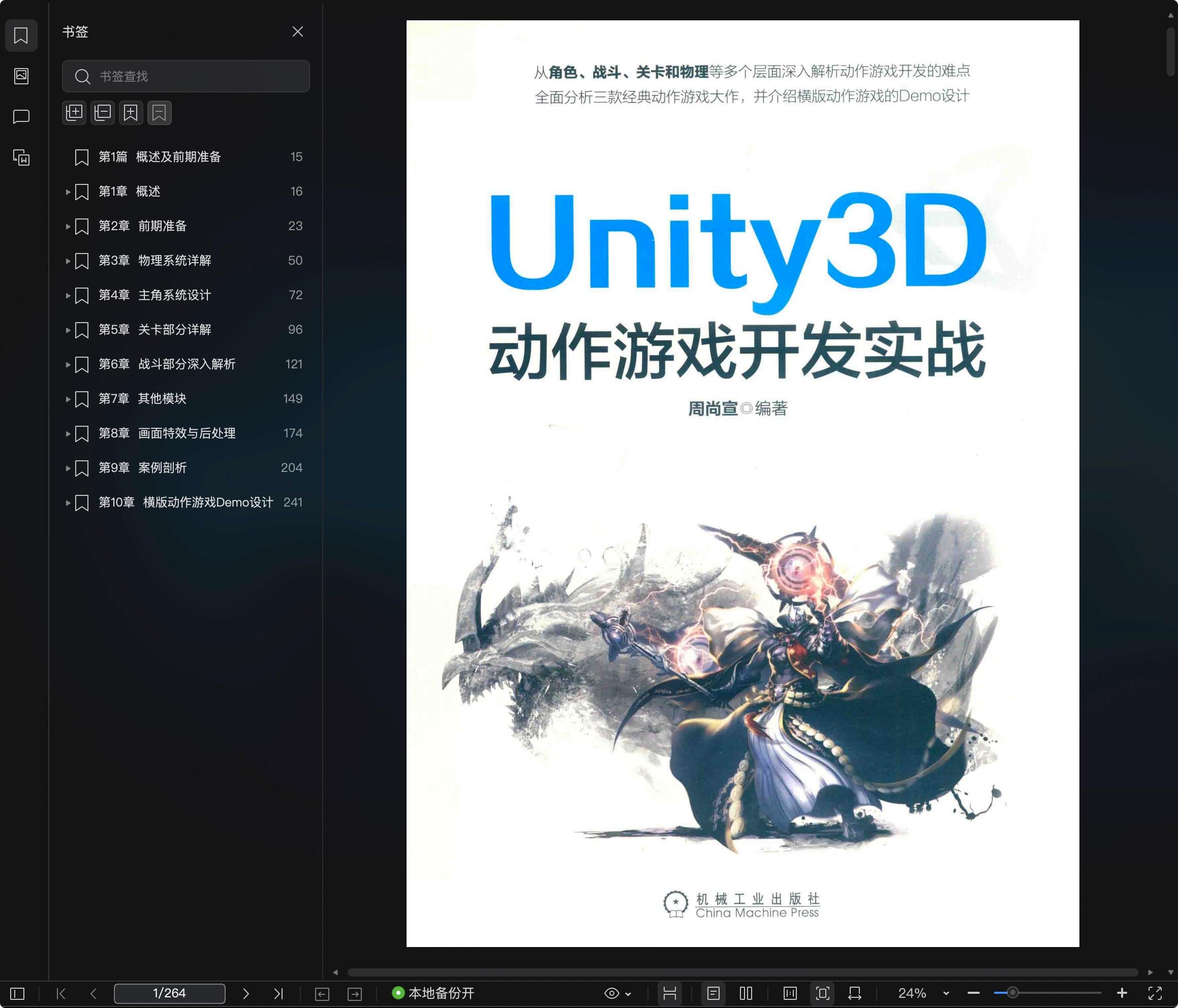Open the document conversion icon in sidebar
Screen dimensions: 1178x1008
point(21,157)
